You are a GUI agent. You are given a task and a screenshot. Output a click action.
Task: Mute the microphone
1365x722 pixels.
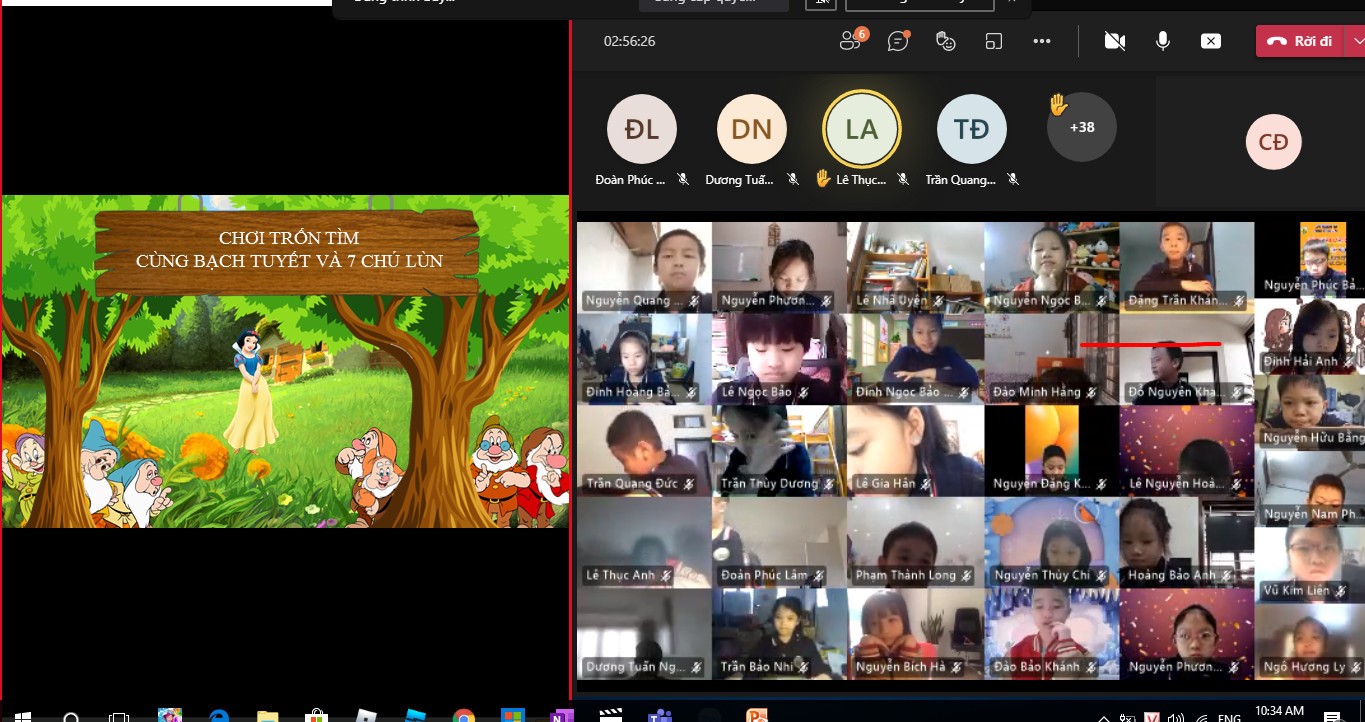click(x=1163, y=41)
